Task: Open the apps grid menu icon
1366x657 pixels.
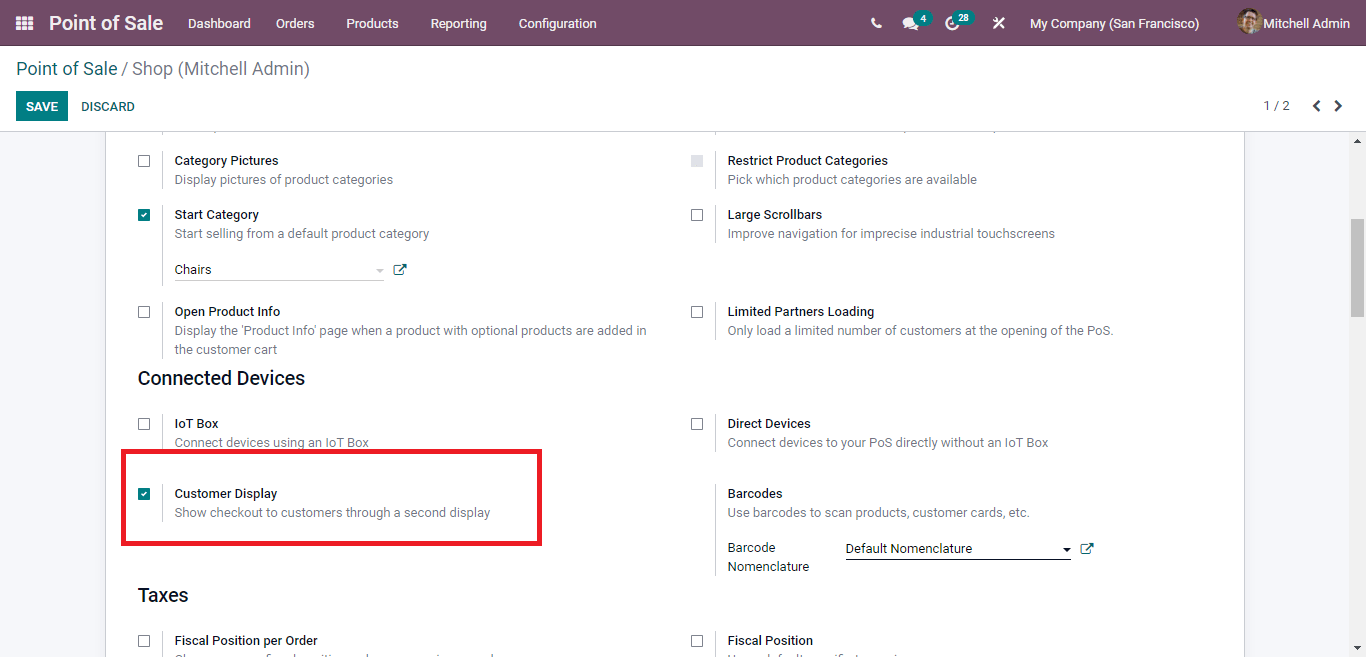Action: coord(24,23)
